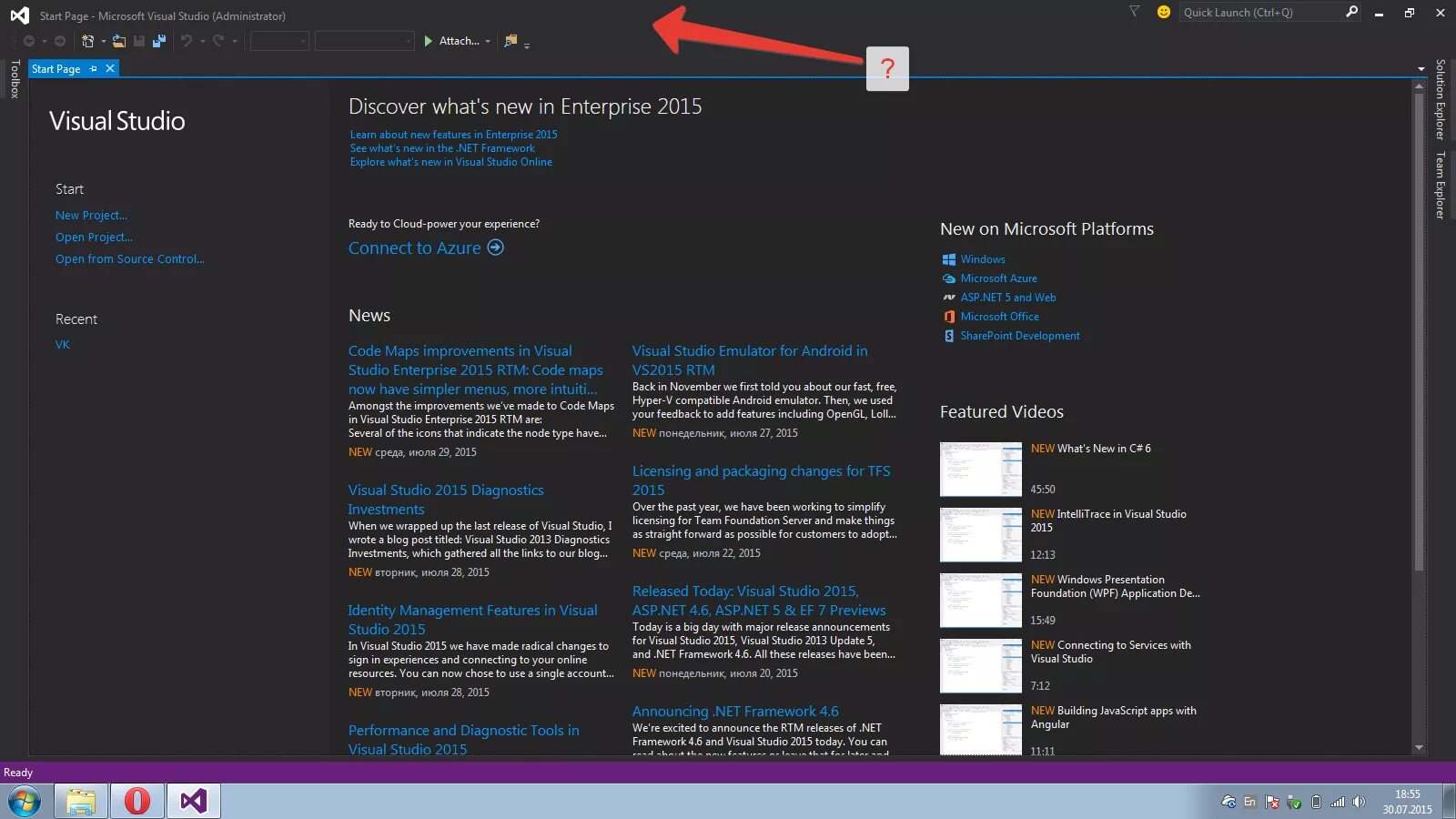Click the Open File folder toolbar icon
1456x819 pixels.
tap(119, 41)
